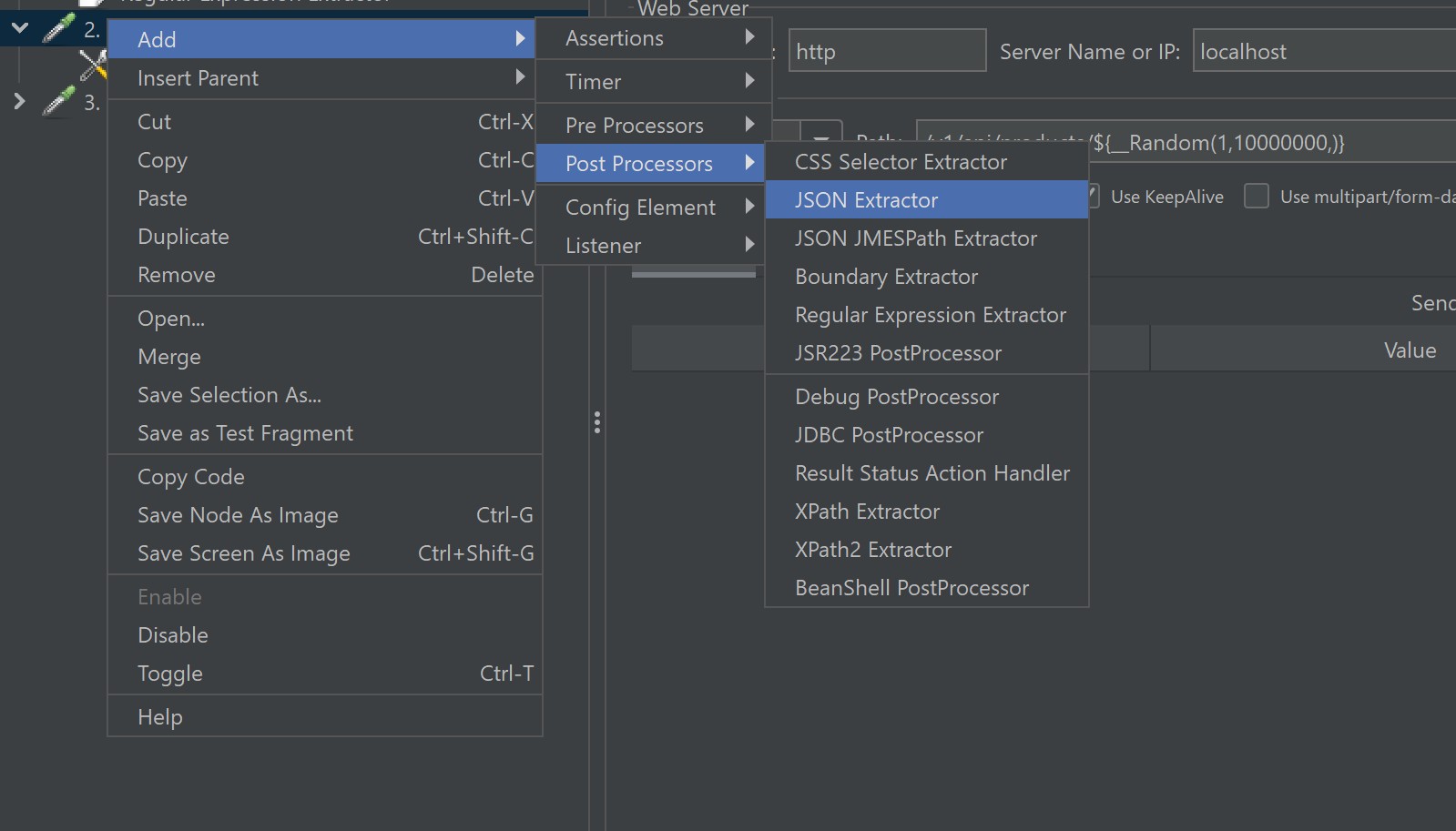The image size is (1456, 831).
Task: Expand the tree node numbered 3
Action: click(x=19, y=101)
